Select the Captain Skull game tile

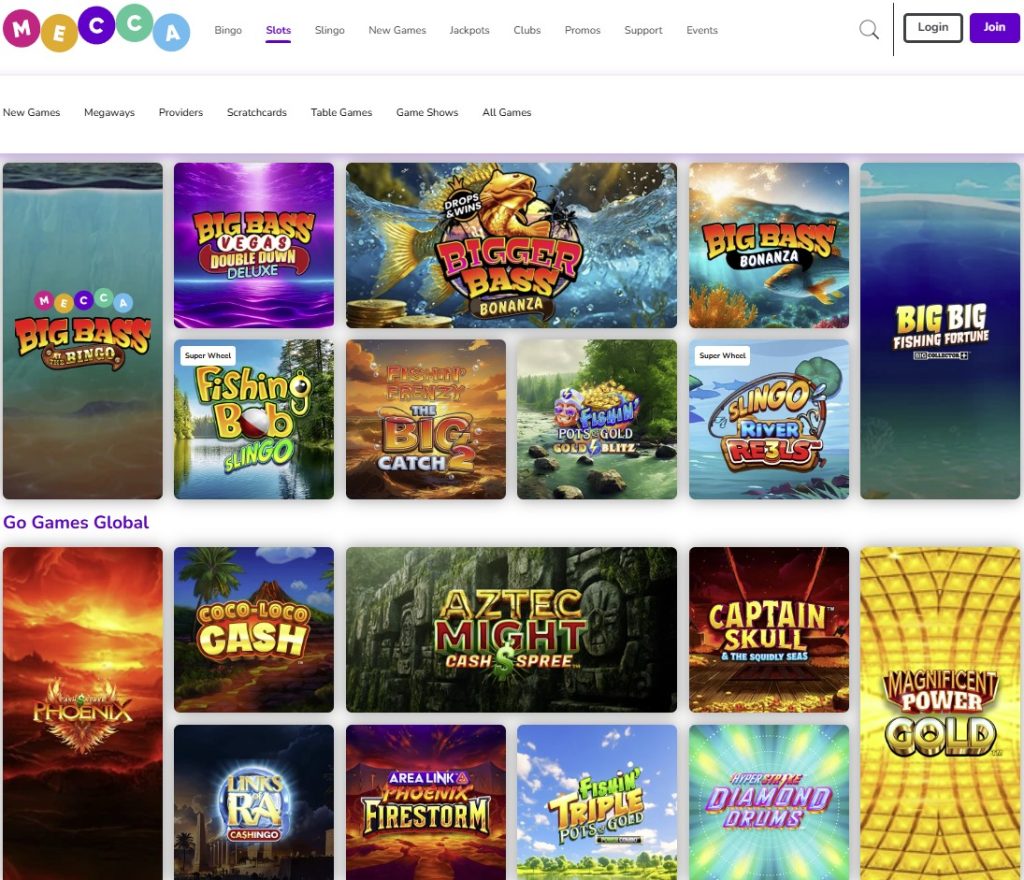click(768, 629)
